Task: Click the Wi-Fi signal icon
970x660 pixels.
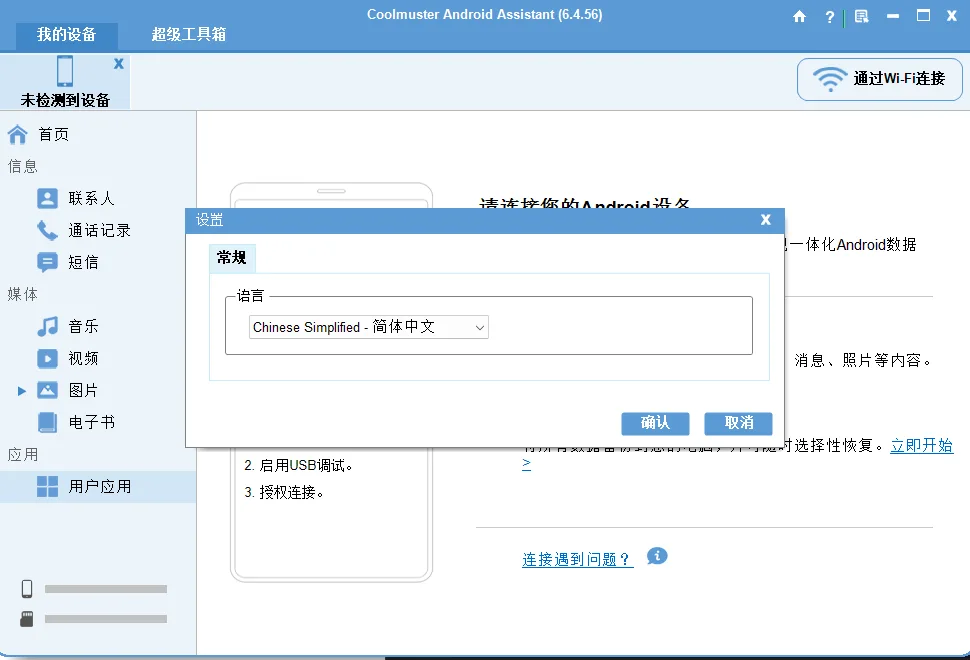Action: point(829,79)
